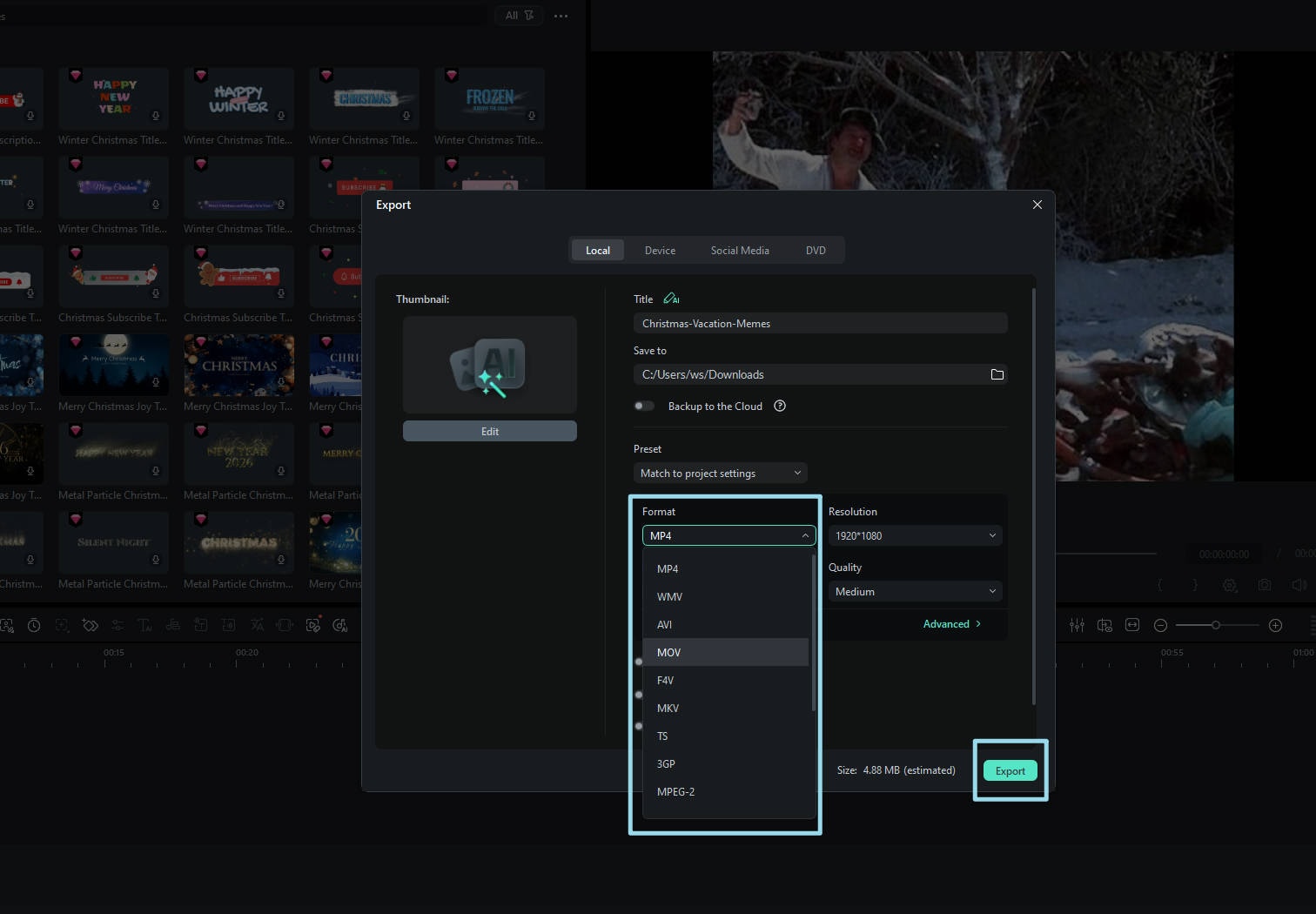The height and width of the screenshot is (914, 1316).
Task: Select MOV from the format list
Action: [x=726, y=652]
